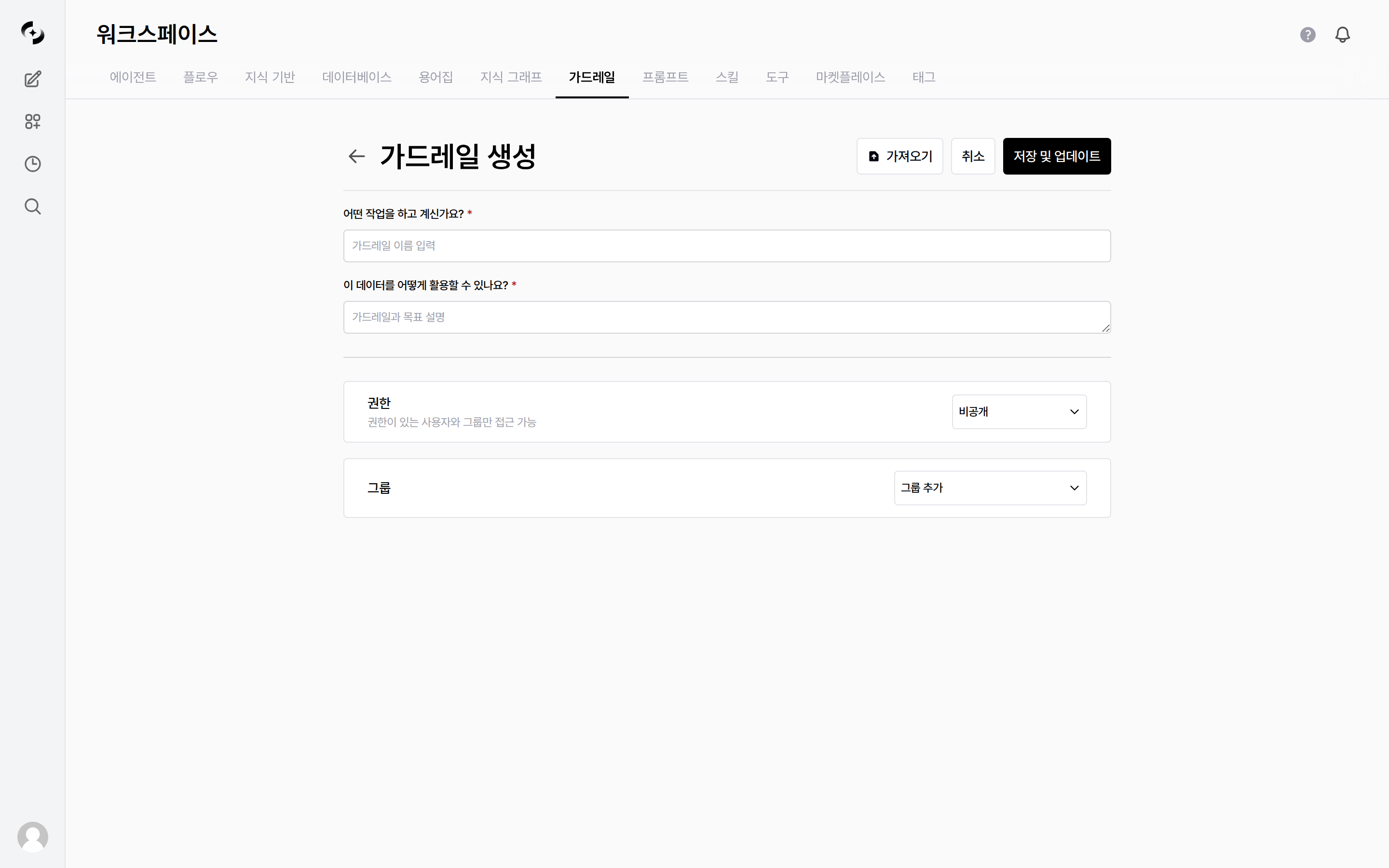Click 저장 및 업데이트 button
This screenshot has width=1389, height=868.
[1057, 156]
